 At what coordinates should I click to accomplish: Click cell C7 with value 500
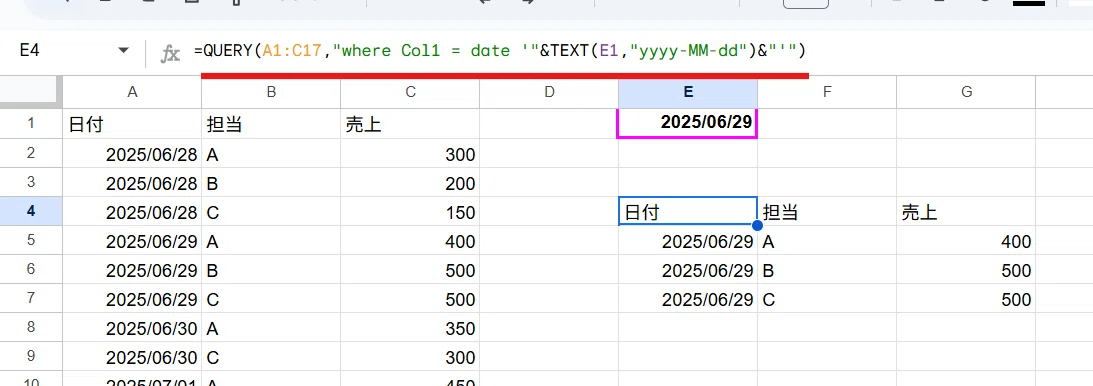tap(410, 298)
